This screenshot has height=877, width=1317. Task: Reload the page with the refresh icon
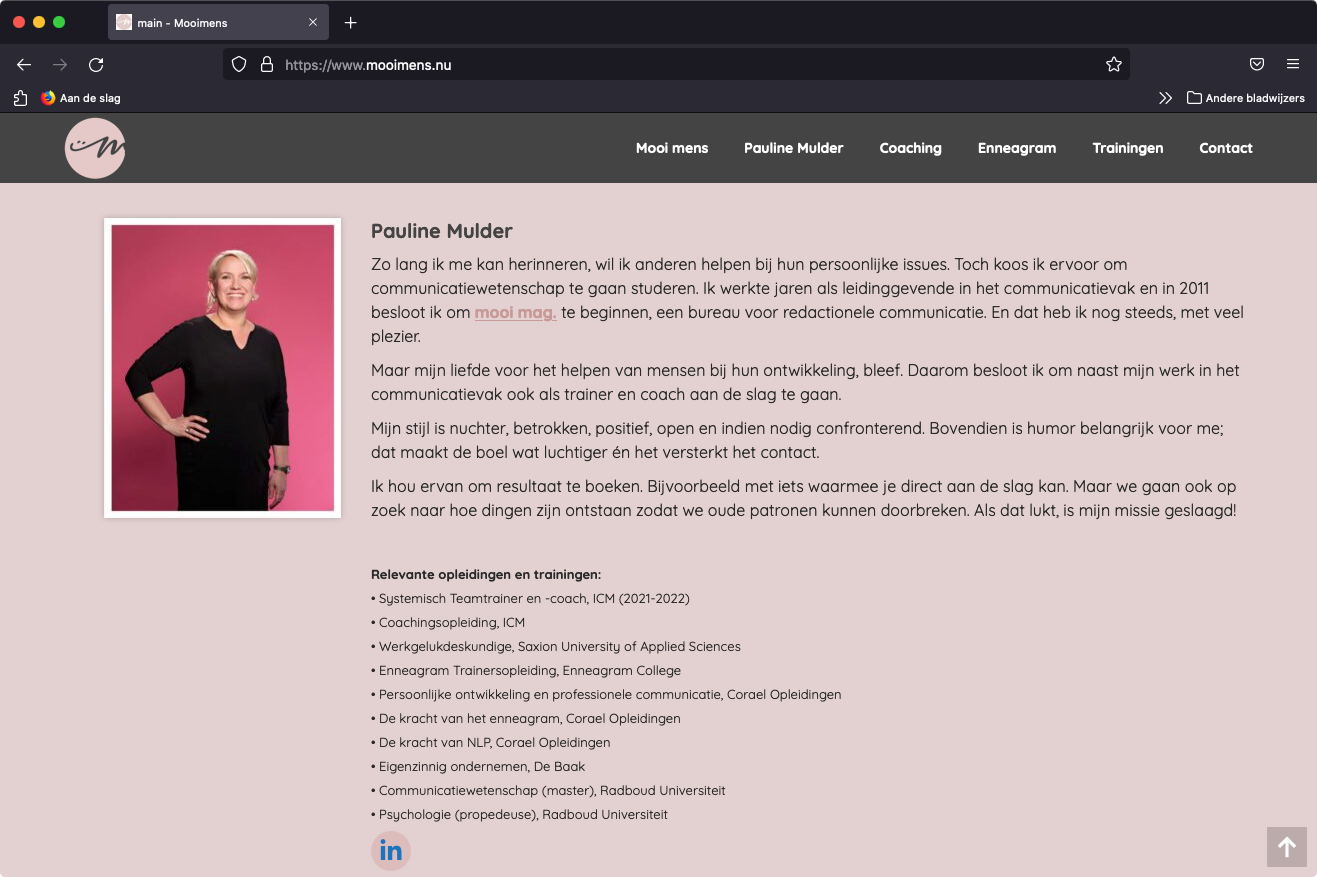pos(96,65)
